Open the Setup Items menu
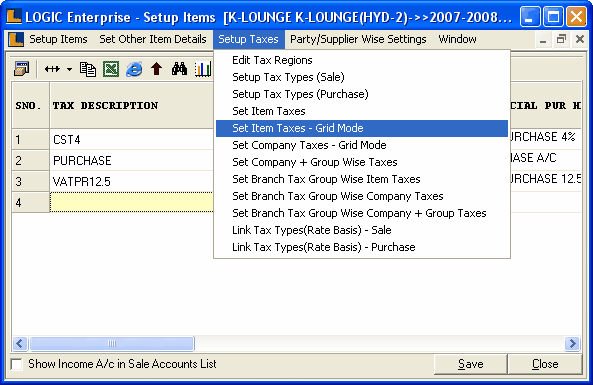The width and height of the screenshot is (593, 385). [x=58, y=39]
